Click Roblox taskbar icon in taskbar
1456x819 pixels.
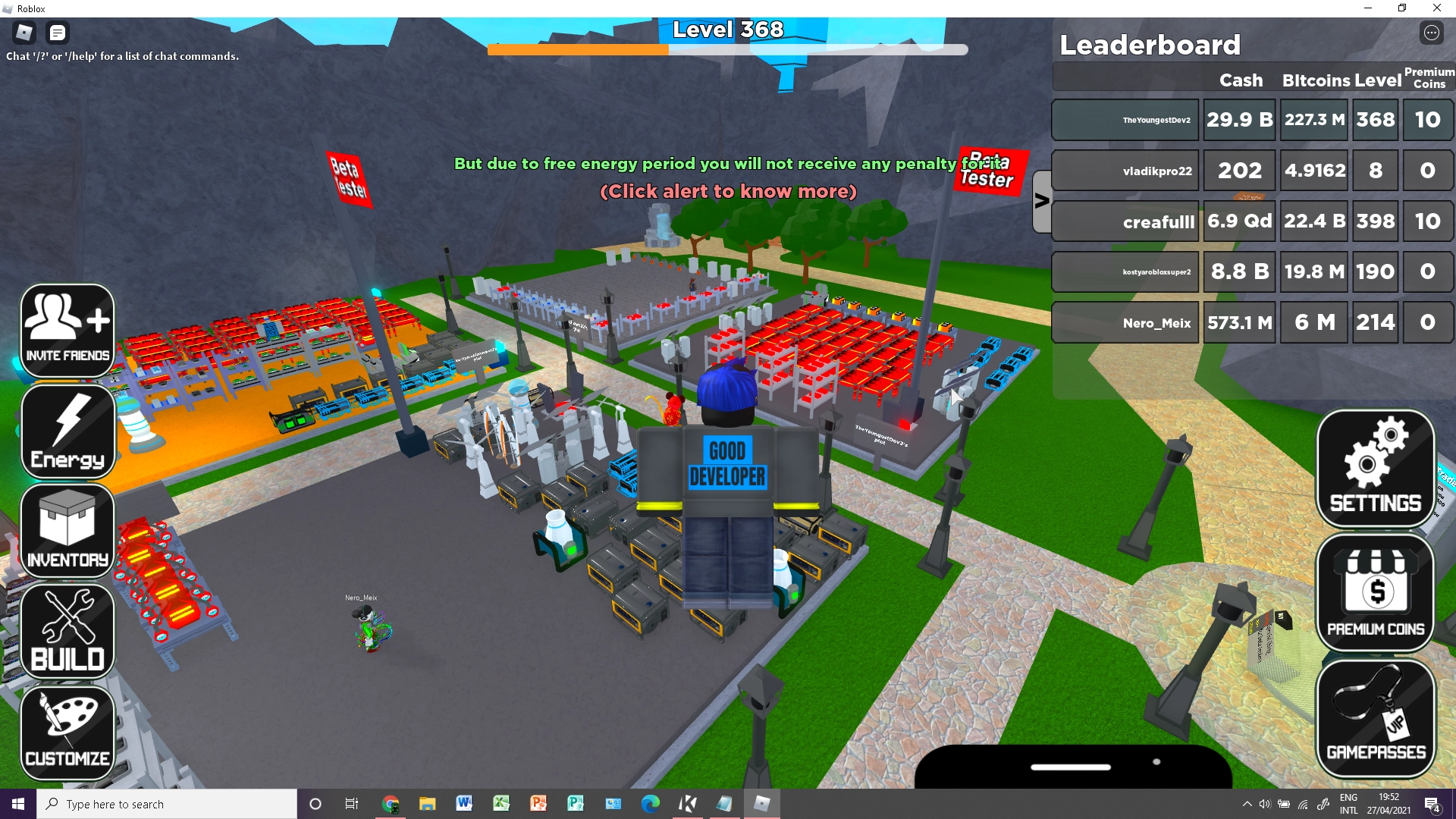pos(762,803)
